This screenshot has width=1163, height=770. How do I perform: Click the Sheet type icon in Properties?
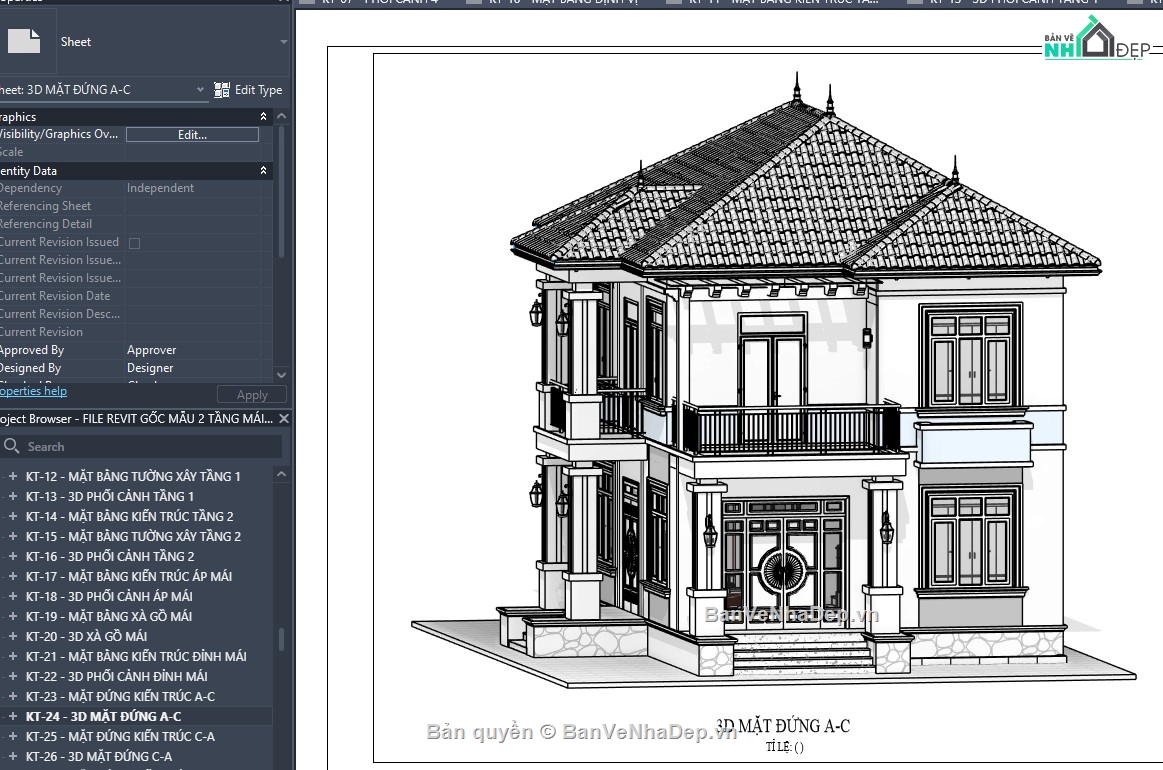(24, 42)
